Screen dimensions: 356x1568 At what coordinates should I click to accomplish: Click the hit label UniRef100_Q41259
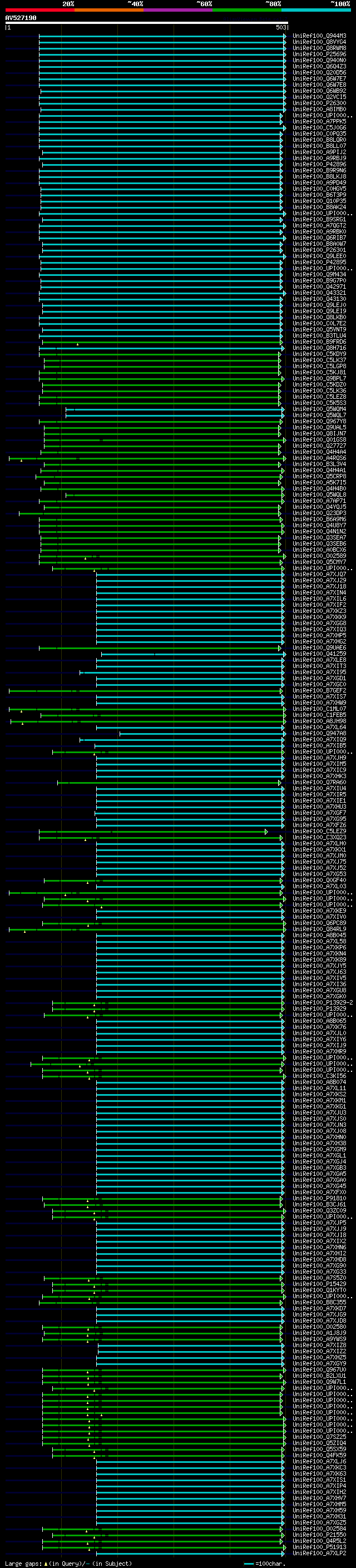tap(319, 654)
